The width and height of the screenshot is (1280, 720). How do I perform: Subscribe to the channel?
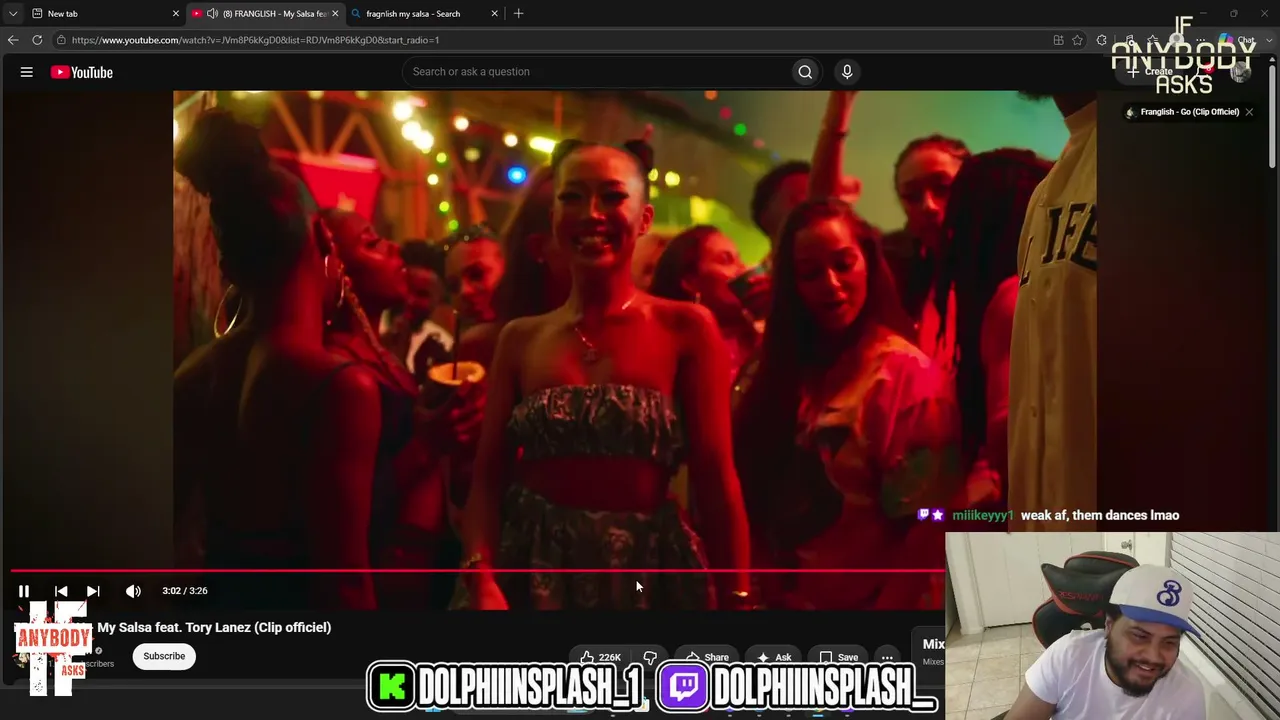pos(164,656)
